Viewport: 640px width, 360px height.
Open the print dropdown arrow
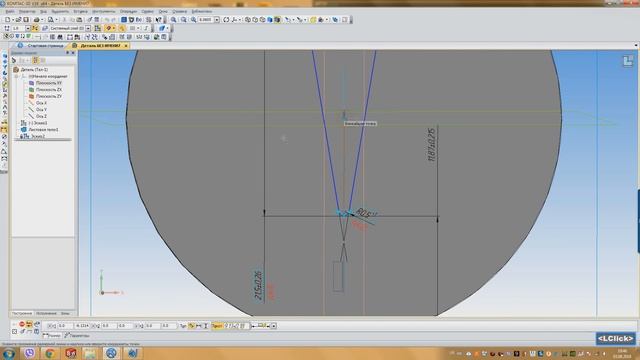[x=42, y=20]
